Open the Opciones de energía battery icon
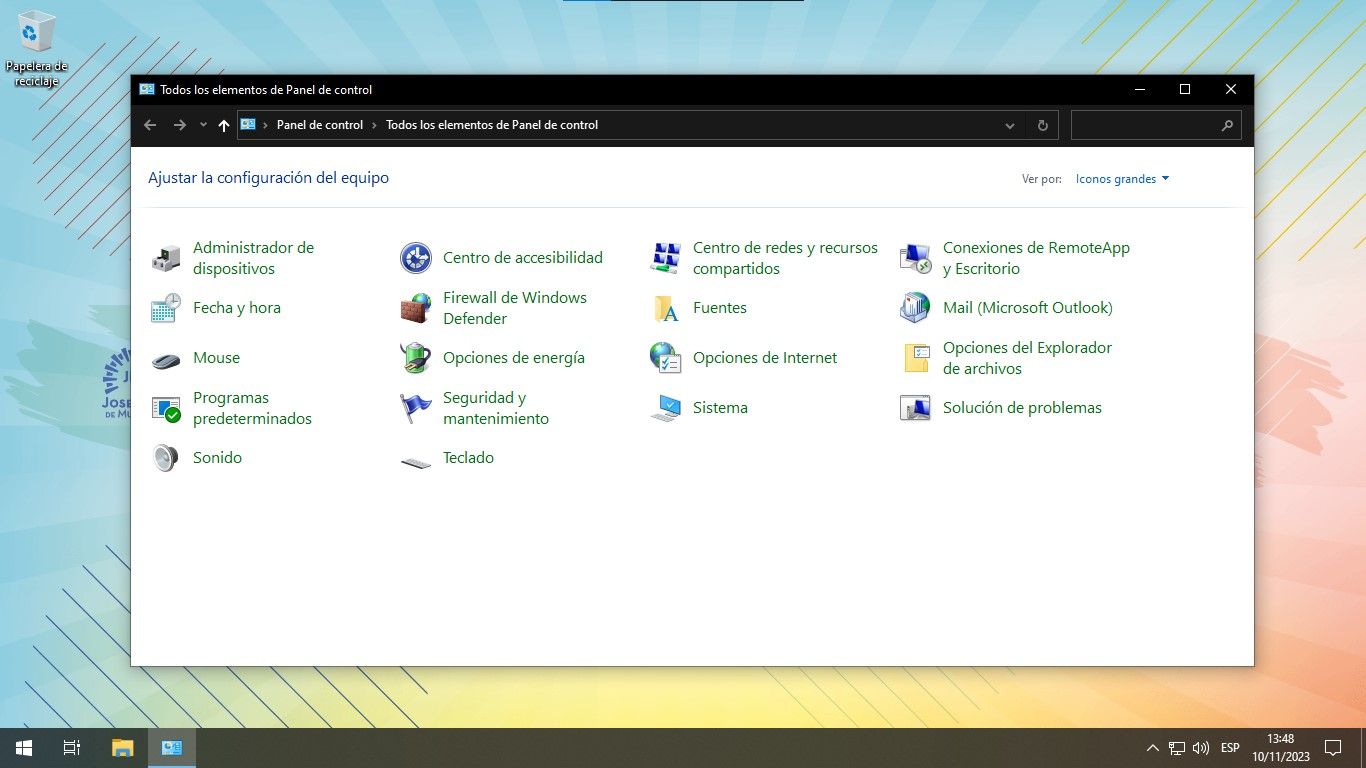Image resolution: width=1366 pixels, height=768 pixels. pyautogui.click(x=416, y=358)
